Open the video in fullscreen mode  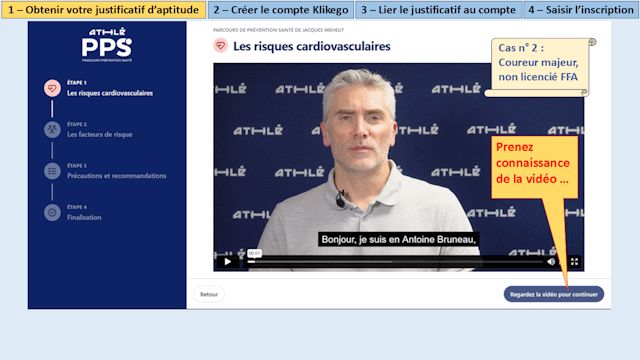tap(574, 262)
